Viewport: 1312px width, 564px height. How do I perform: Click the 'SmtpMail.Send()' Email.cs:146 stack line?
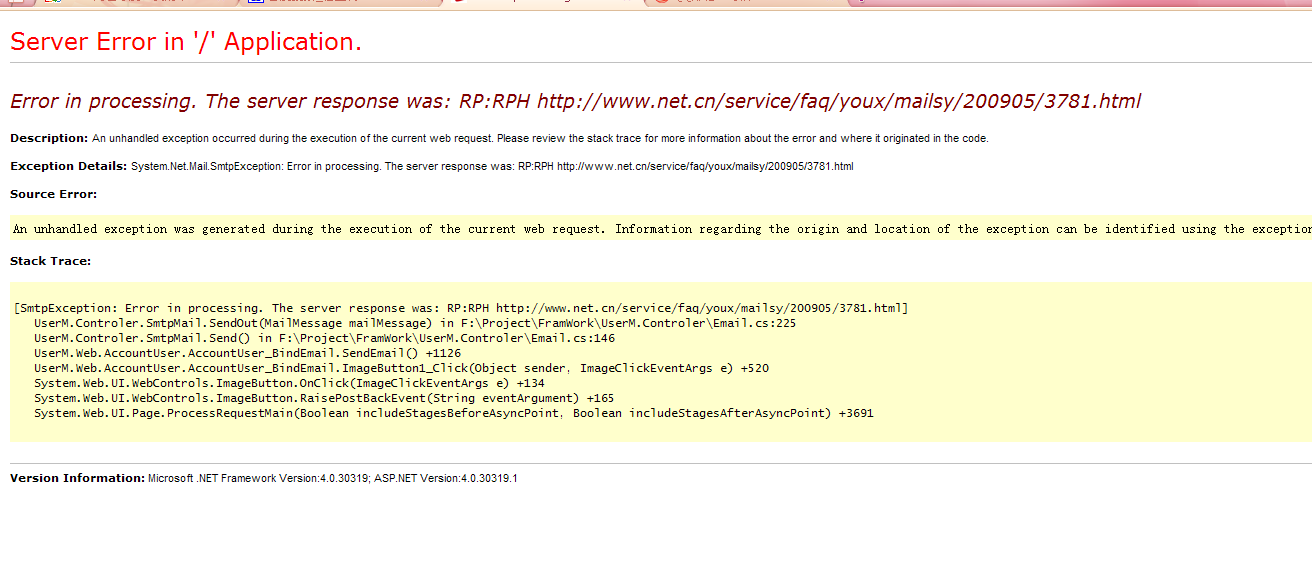[x=324, y=338]
